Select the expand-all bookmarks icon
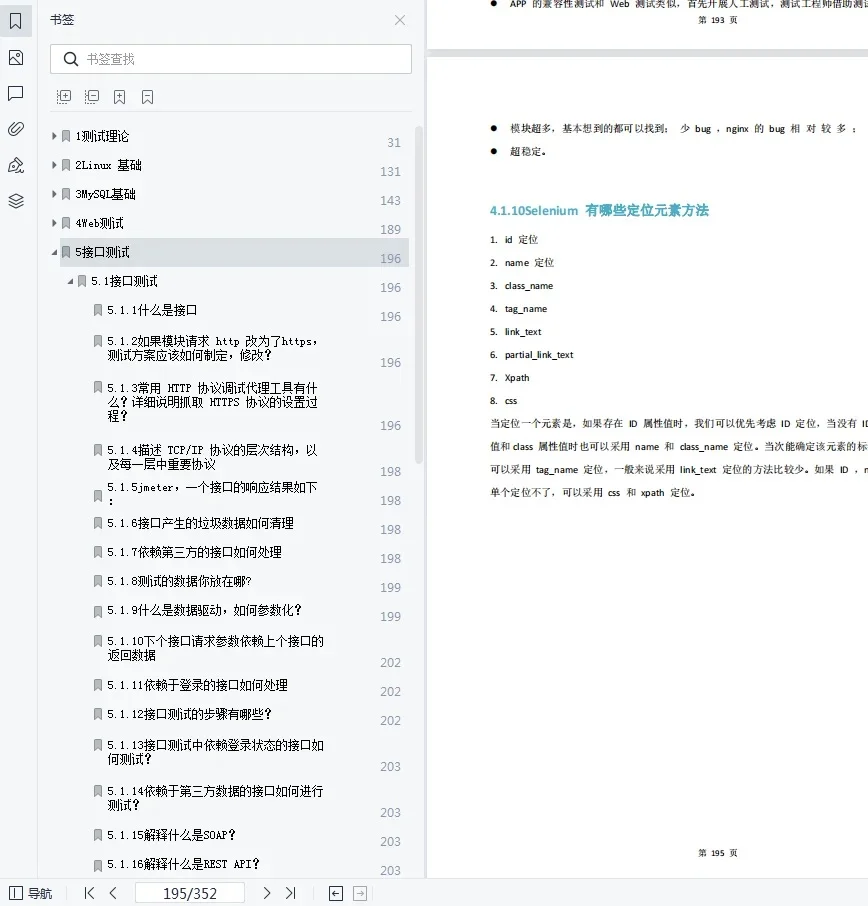868x906 pixels. pyautogui.click(x=63, y=96)
